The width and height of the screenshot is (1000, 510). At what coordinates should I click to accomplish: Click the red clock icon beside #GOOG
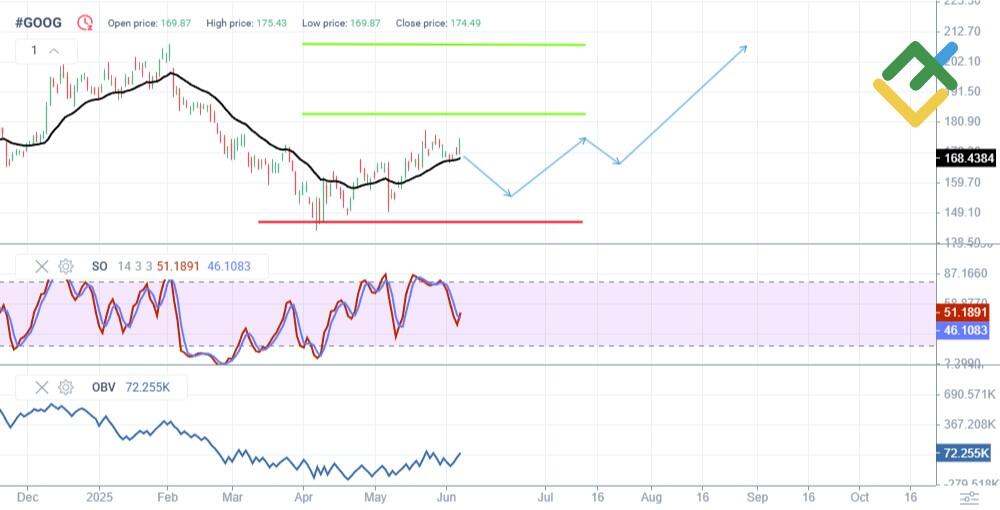coord(85,22)
